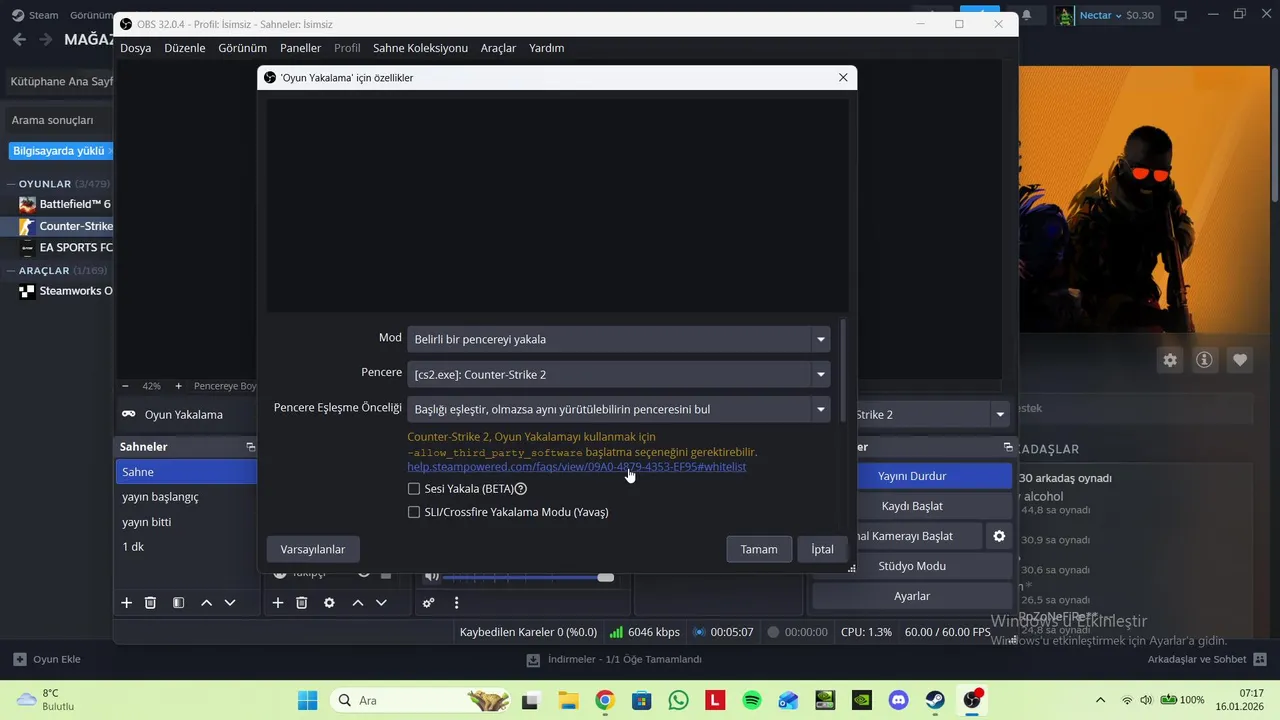This screenshot has height=720, width=1280.
Task: Move scene up with the arrow in the Sahneler toolbar
Action: [x=206, y=603]
